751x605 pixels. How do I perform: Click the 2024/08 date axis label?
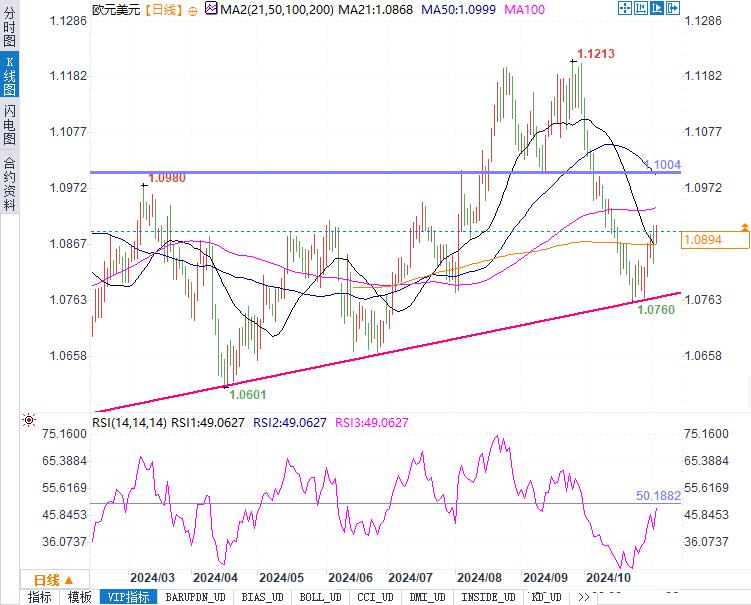[x=479, y=578]
